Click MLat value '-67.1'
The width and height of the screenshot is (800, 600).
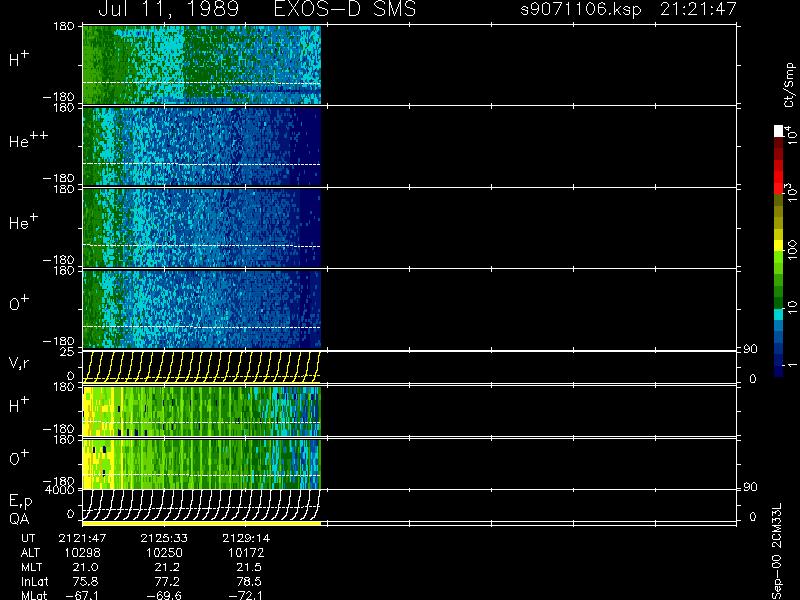point(82,595)
